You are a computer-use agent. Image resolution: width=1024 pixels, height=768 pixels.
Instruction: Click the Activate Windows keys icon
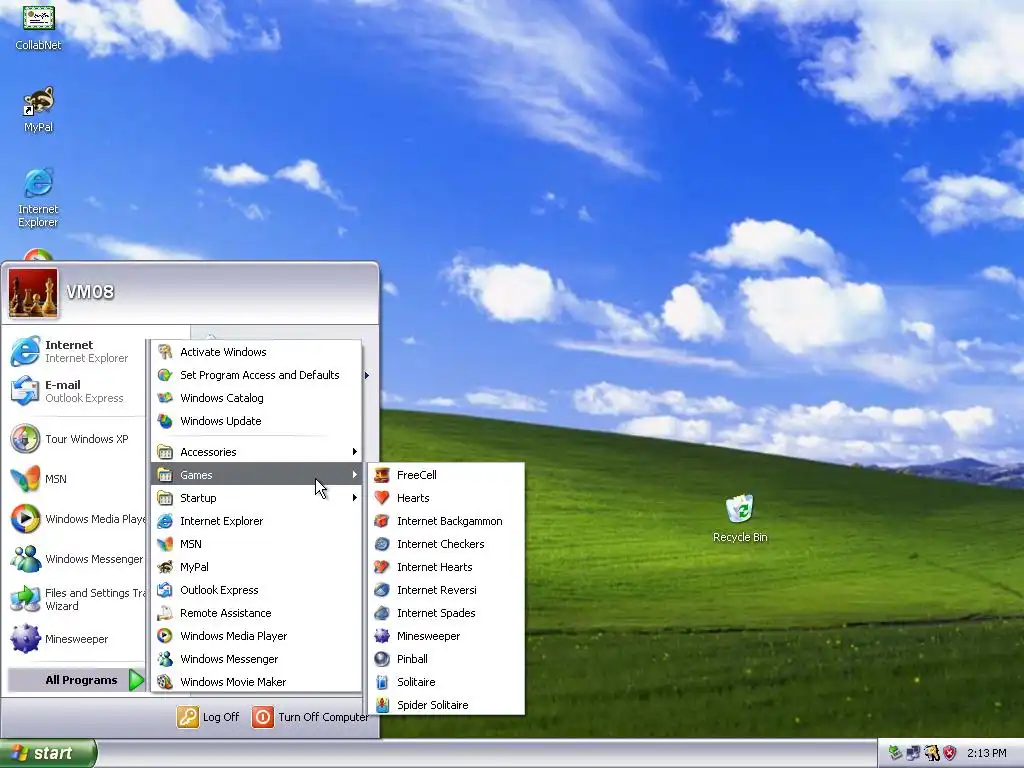(165, 352)
